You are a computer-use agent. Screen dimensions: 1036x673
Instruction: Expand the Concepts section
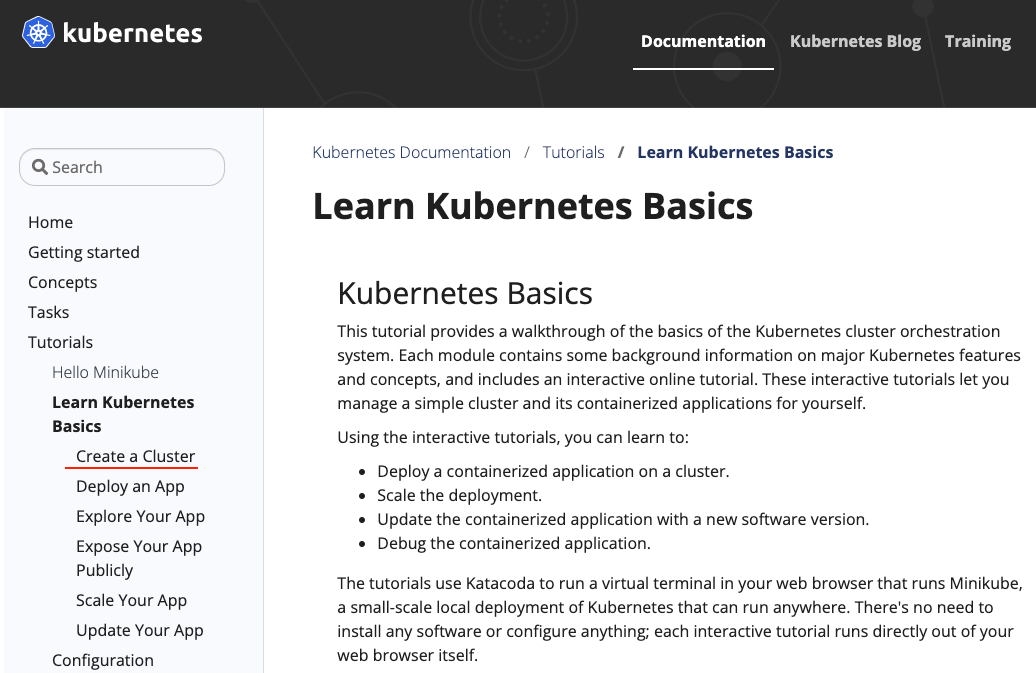click(x=62, y=282)
